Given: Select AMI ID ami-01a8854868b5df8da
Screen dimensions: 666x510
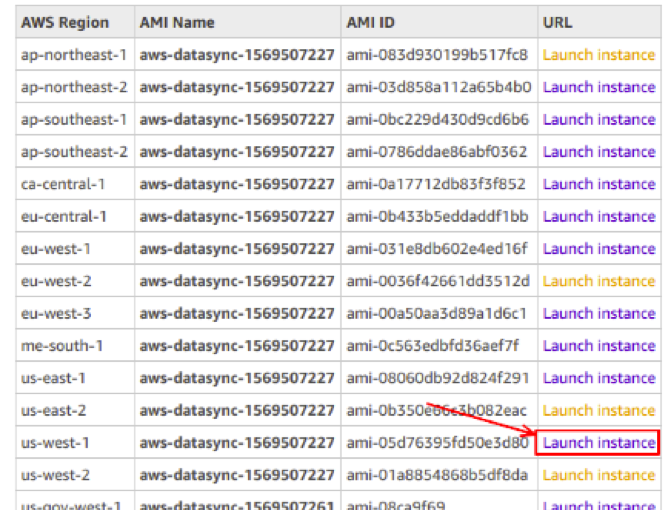Looking at the screenshot, I should pos(437,475).
